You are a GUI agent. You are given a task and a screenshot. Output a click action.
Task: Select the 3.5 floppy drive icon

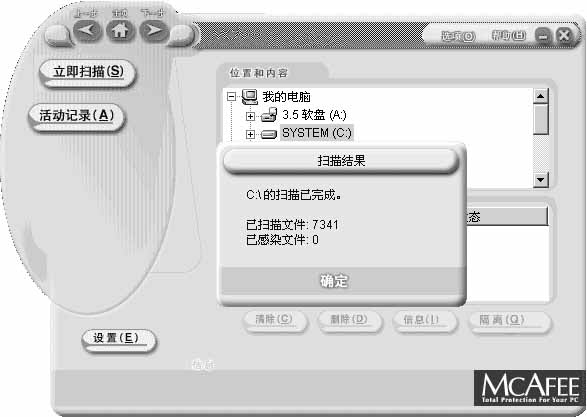tap(269, 115)
